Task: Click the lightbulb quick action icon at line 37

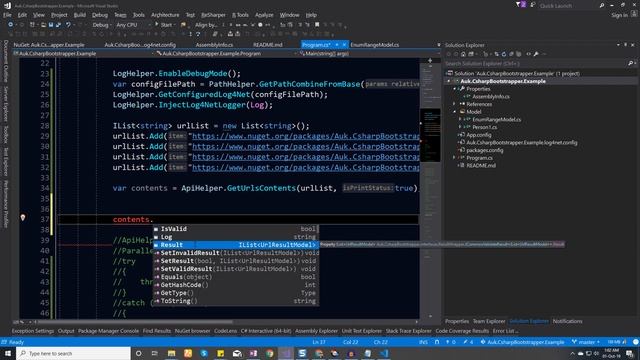Action: [x=23, y=218]
